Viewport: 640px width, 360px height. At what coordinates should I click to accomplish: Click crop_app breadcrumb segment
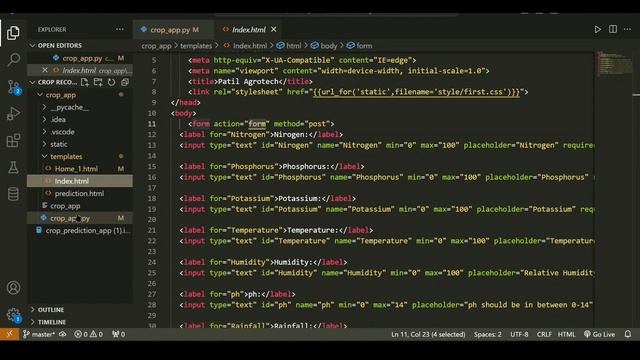click(156, 46)
